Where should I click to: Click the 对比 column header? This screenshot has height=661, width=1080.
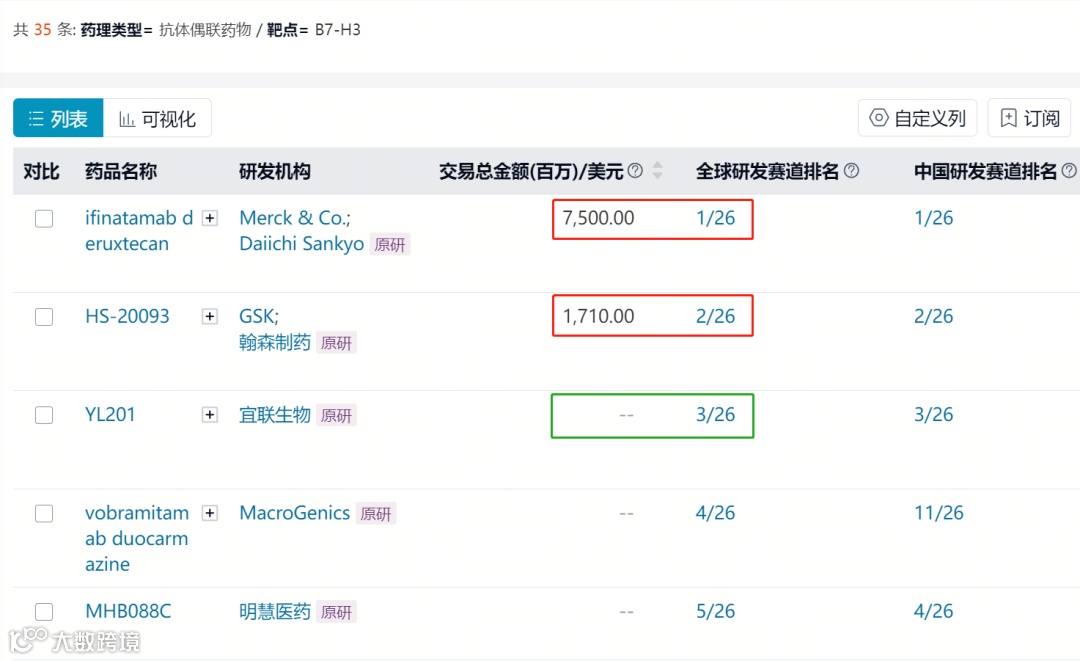coord(41,171)
